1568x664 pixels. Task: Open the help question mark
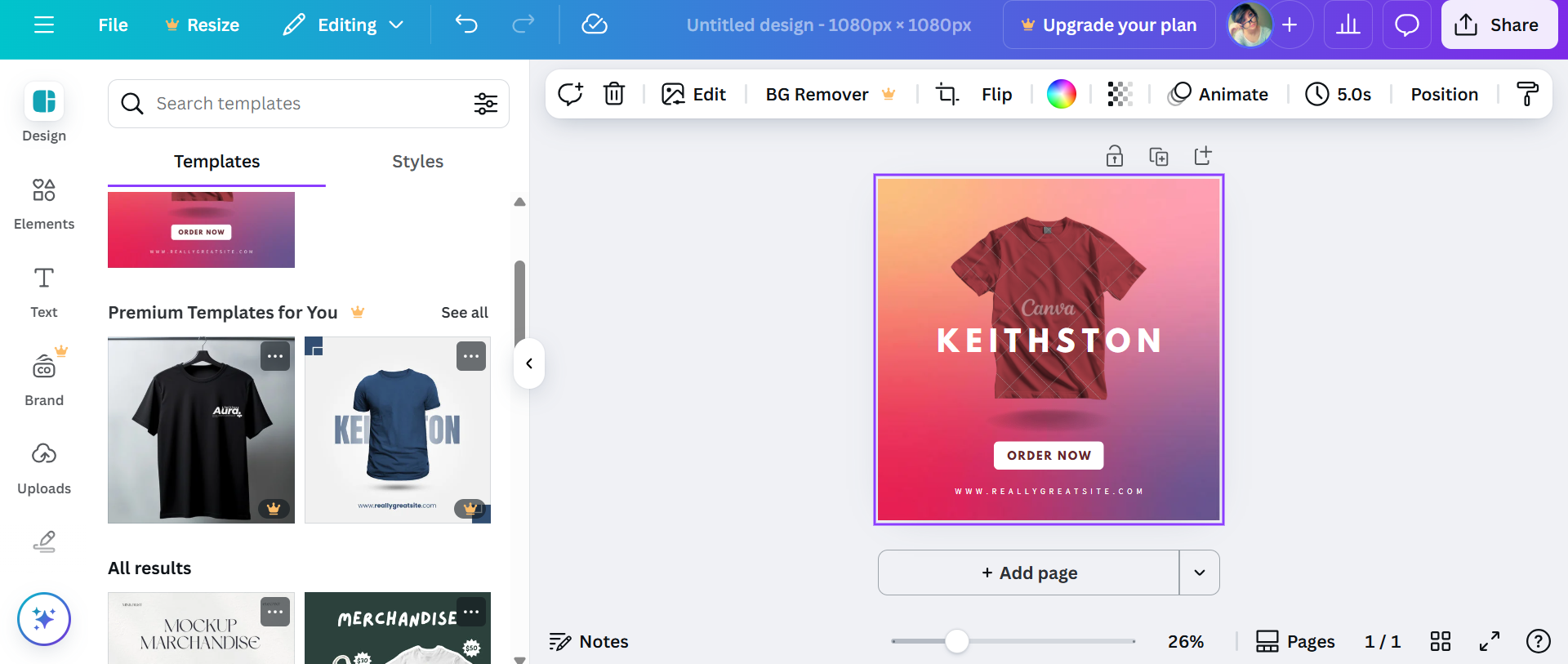[1539, 642]
